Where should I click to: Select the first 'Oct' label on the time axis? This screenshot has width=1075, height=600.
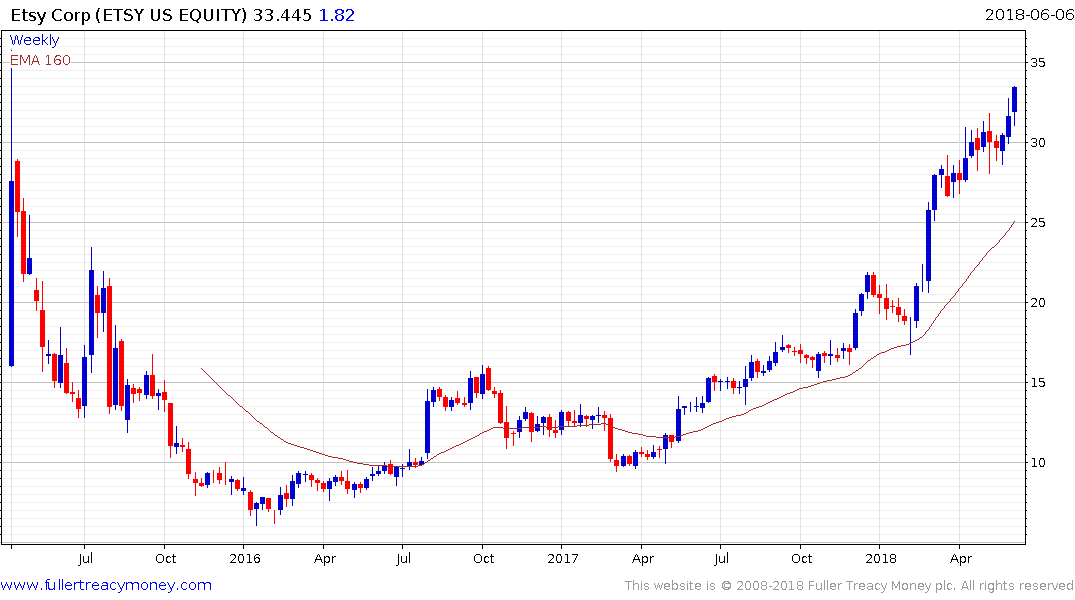[165, 558]
